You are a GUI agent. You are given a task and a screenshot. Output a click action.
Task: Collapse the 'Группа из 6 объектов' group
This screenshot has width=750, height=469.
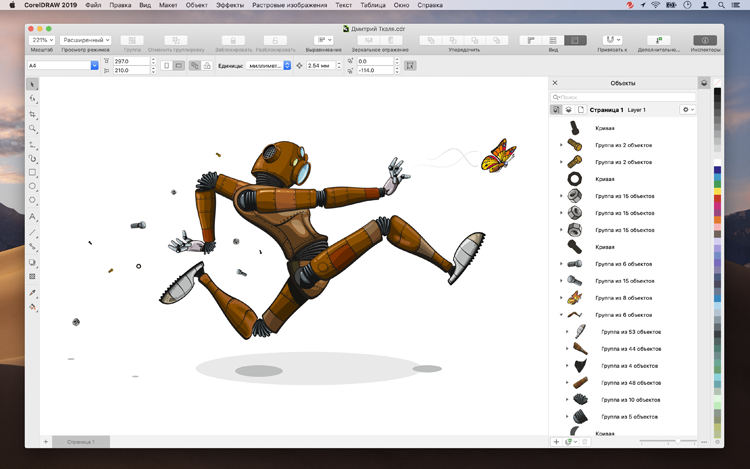coord(561,315)
